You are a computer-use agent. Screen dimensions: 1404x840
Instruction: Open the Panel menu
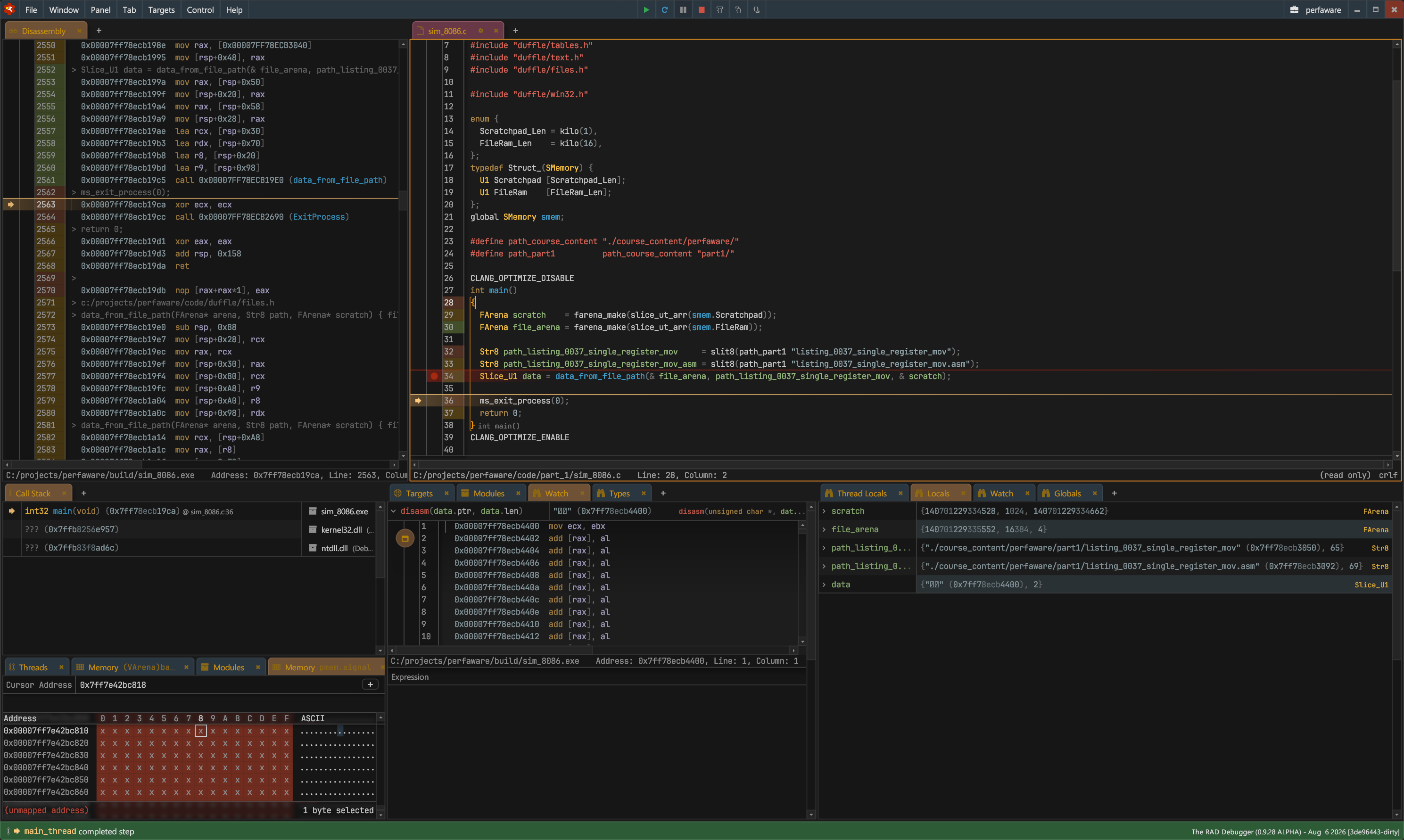[x=101, y=9]
